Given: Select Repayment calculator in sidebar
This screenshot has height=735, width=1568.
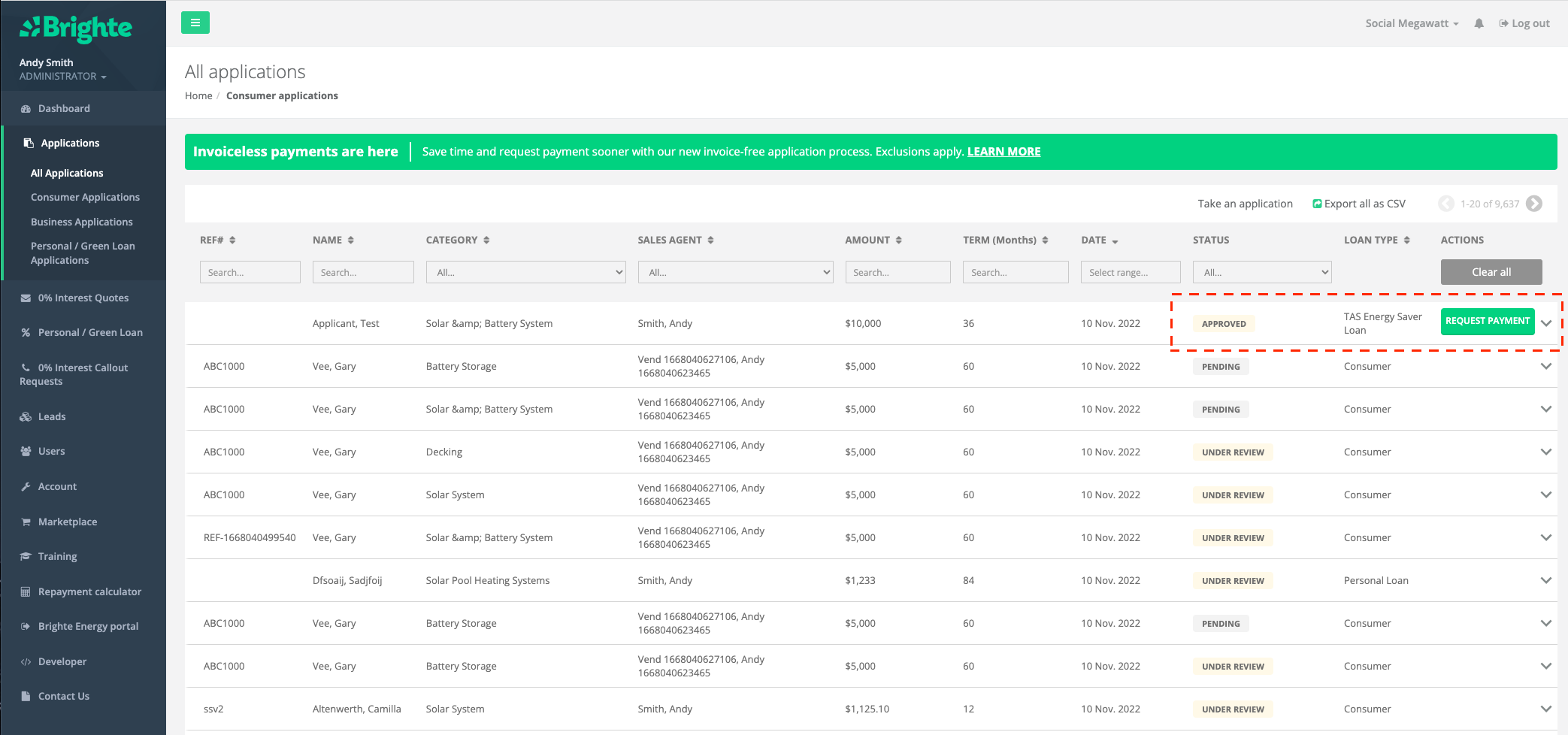Looking at the screenshot, I should [x=89, y=591].
